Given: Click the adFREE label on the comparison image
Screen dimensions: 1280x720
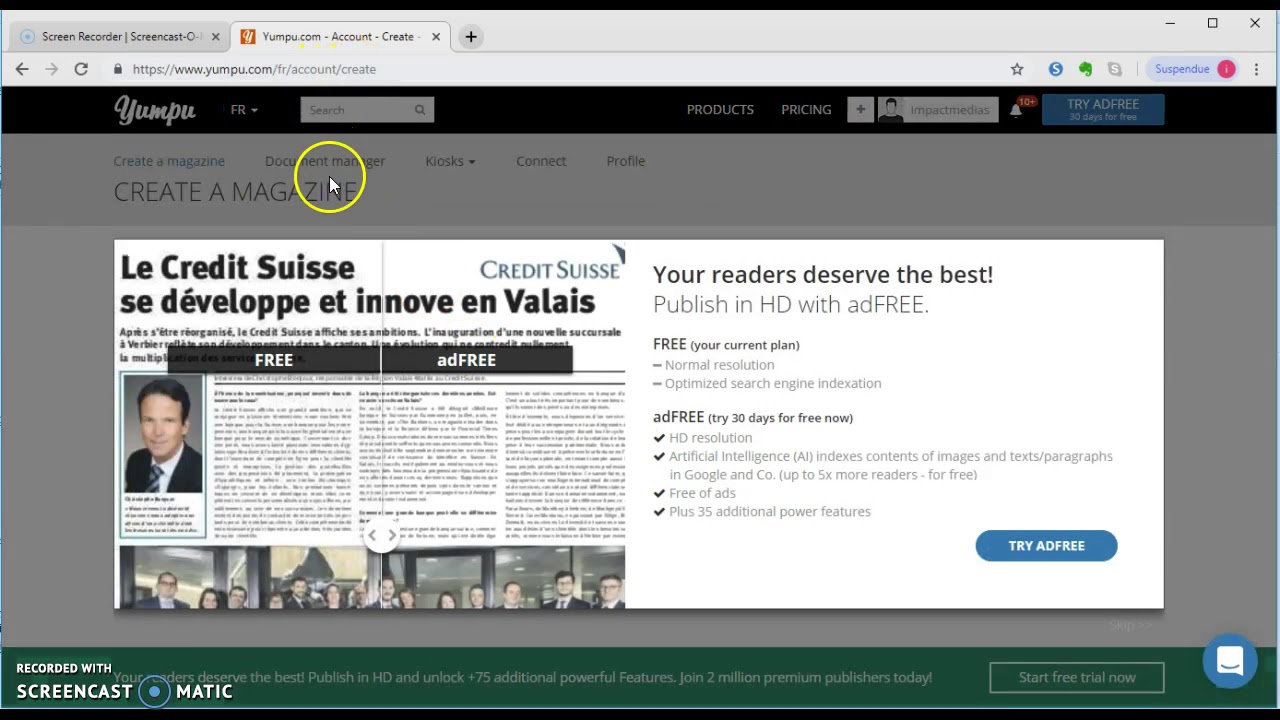Looking at the screenshot, I should pos(466,360).
